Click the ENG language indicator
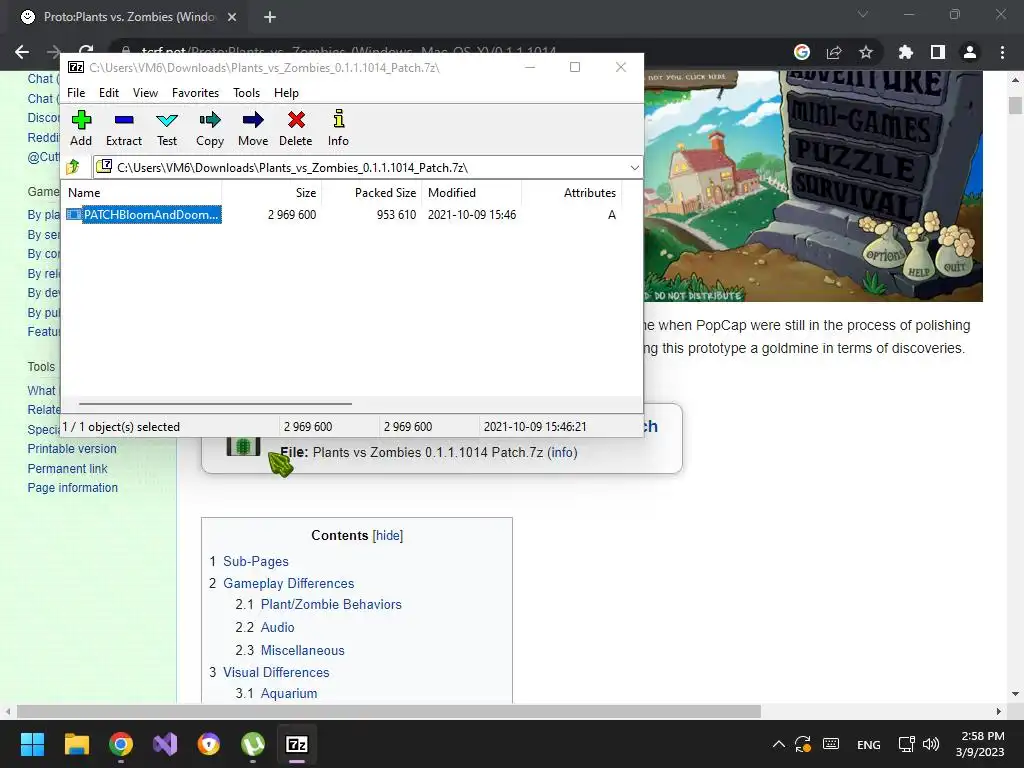Image resolution: width=1024 pixels, height=768 pixels. (869, 744)
